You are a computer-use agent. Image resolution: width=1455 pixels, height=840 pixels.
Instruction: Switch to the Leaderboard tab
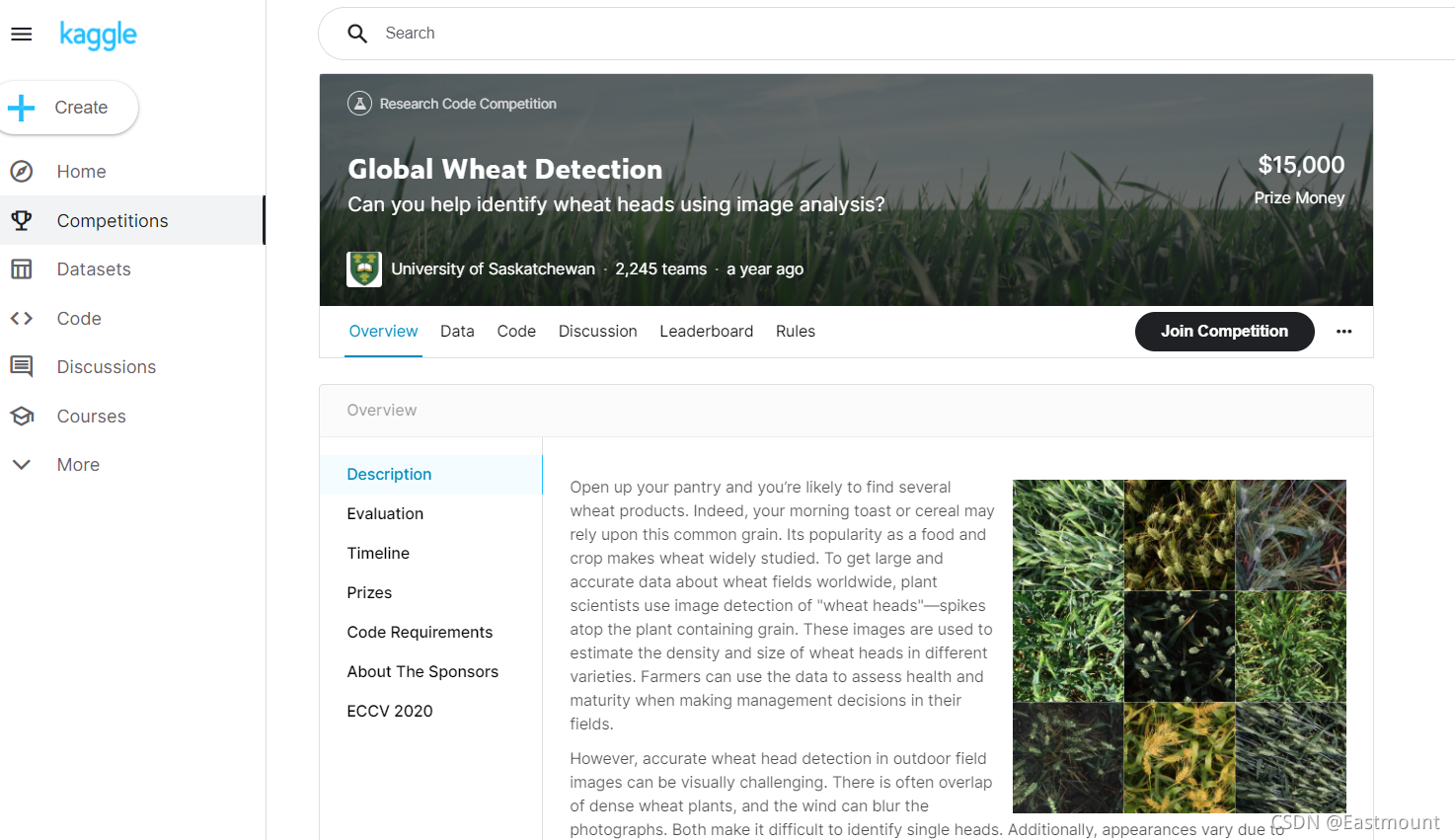pos(706,332)
